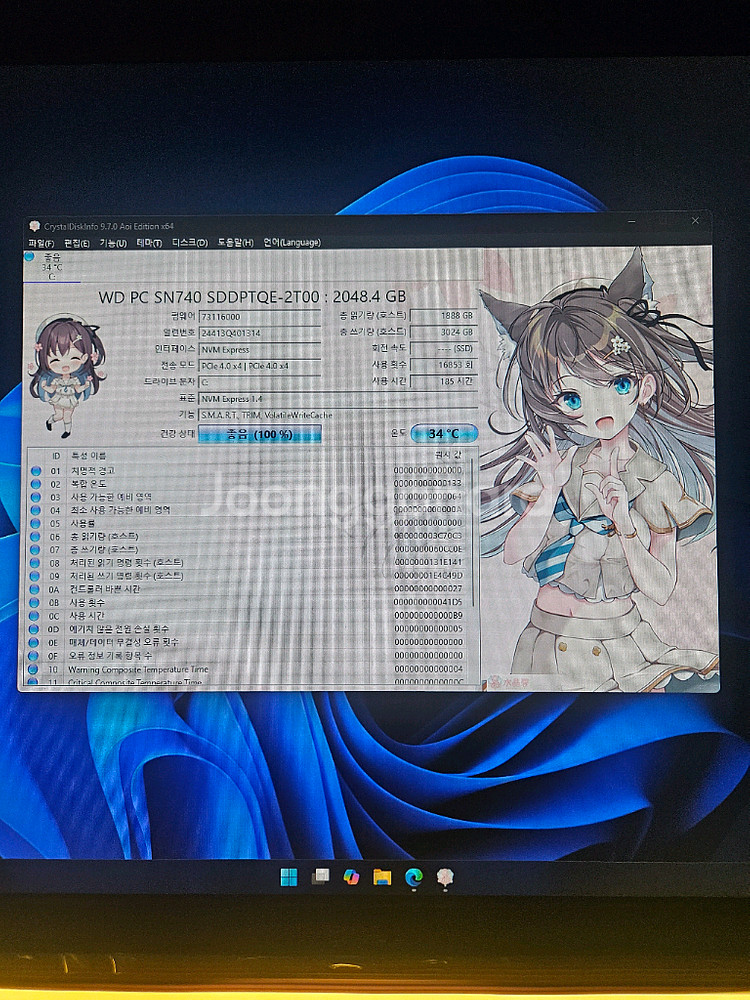750x1000 pixels.
Task: Click raw value 000000000041D5
Action: tap(428, 602)
